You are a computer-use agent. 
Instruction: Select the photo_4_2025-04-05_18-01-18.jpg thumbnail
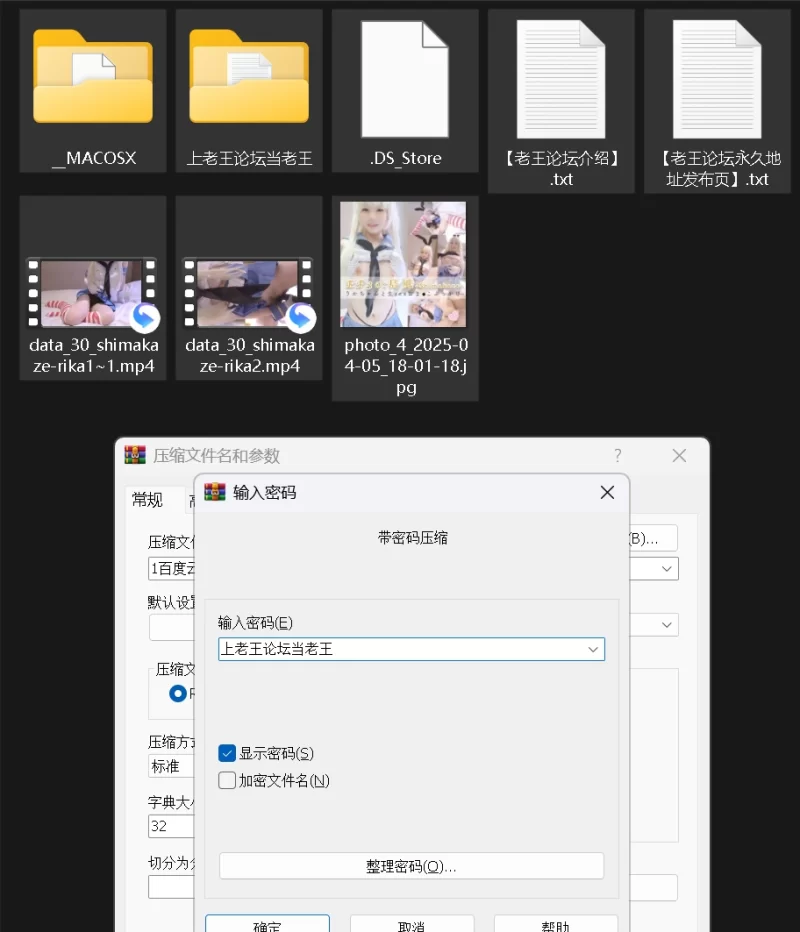[x=403, y=264]
